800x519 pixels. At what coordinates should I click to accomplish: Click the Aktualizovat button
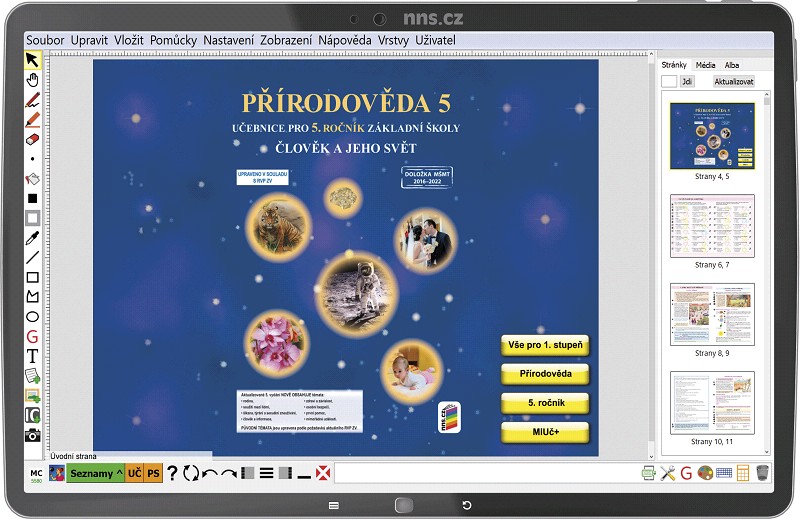click(734, 82)
